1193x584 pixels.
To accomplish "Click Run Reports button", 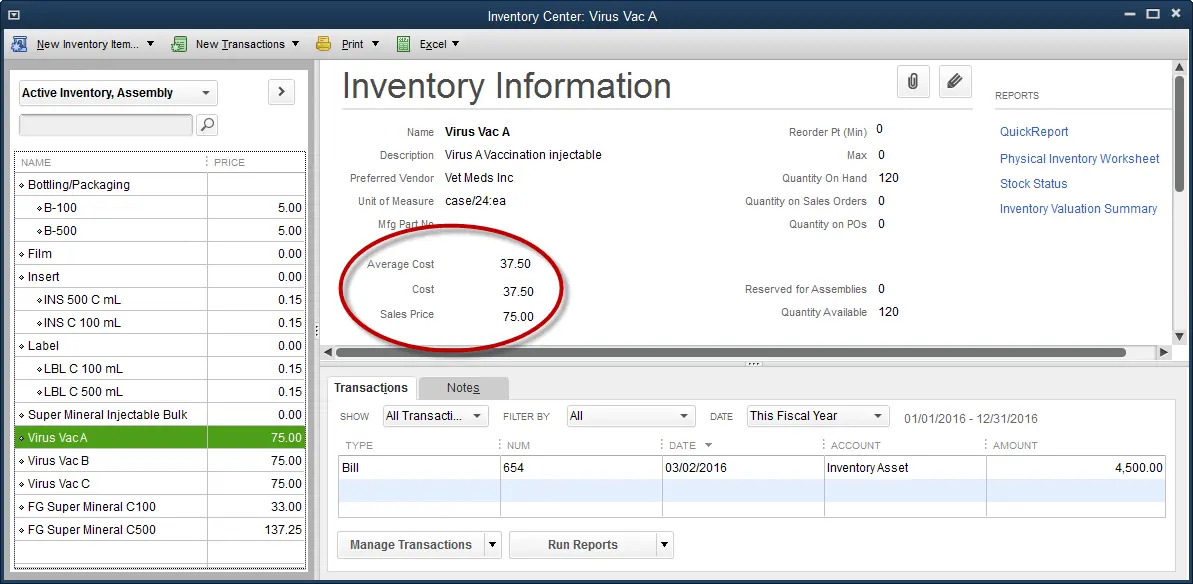I will pyautogui.click(x=583, y=544).
